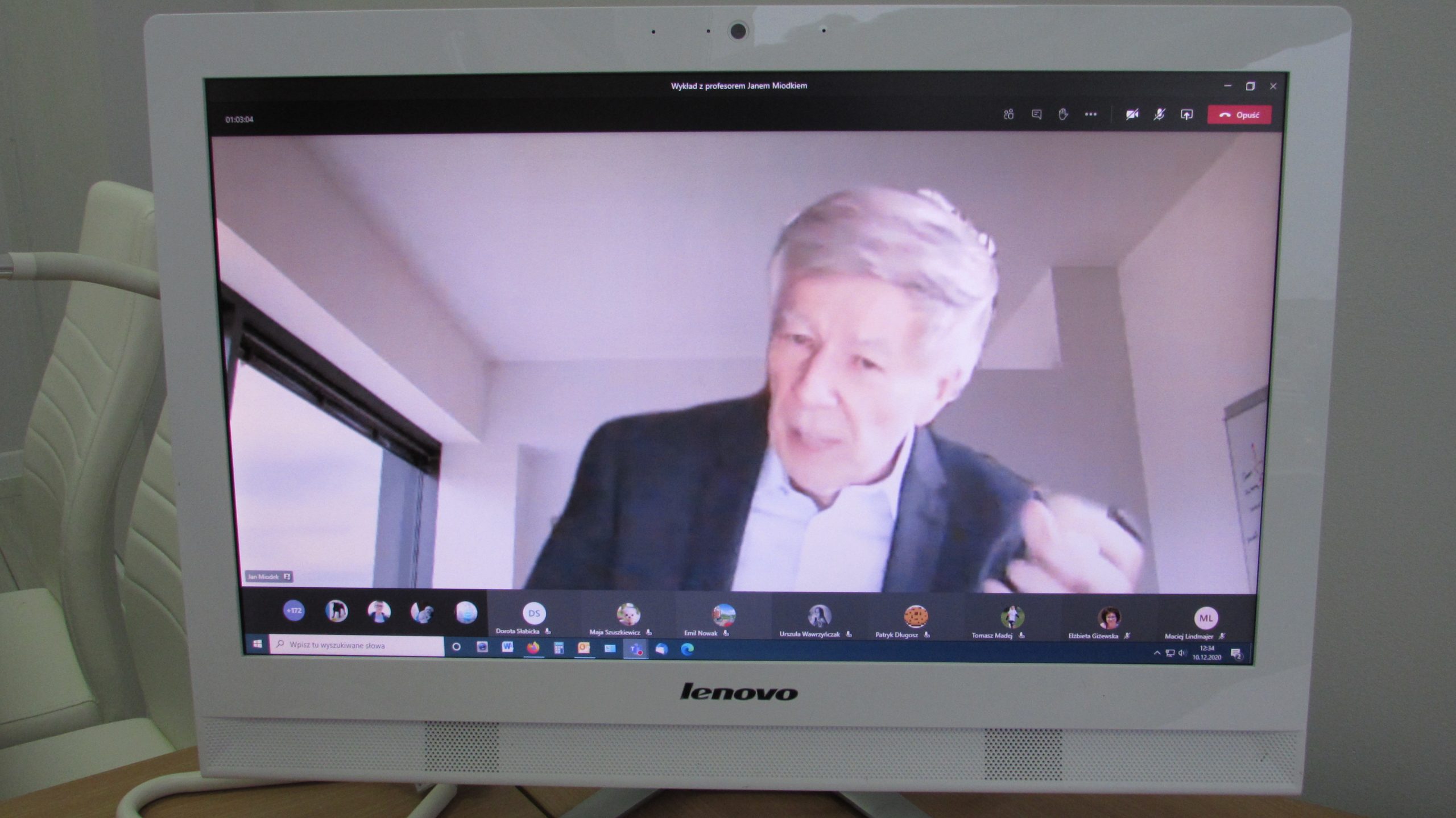The height and width of the screenshot is (818, 1456).
Task: Show the meeting participants panel
Action: tap(1008, 115)
